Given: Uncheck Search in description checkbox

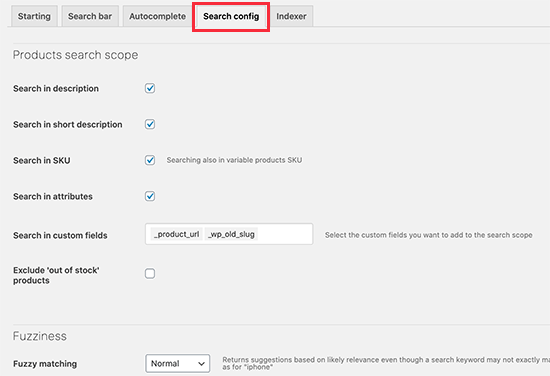Looking at the screenshot, I should point(150,88).
